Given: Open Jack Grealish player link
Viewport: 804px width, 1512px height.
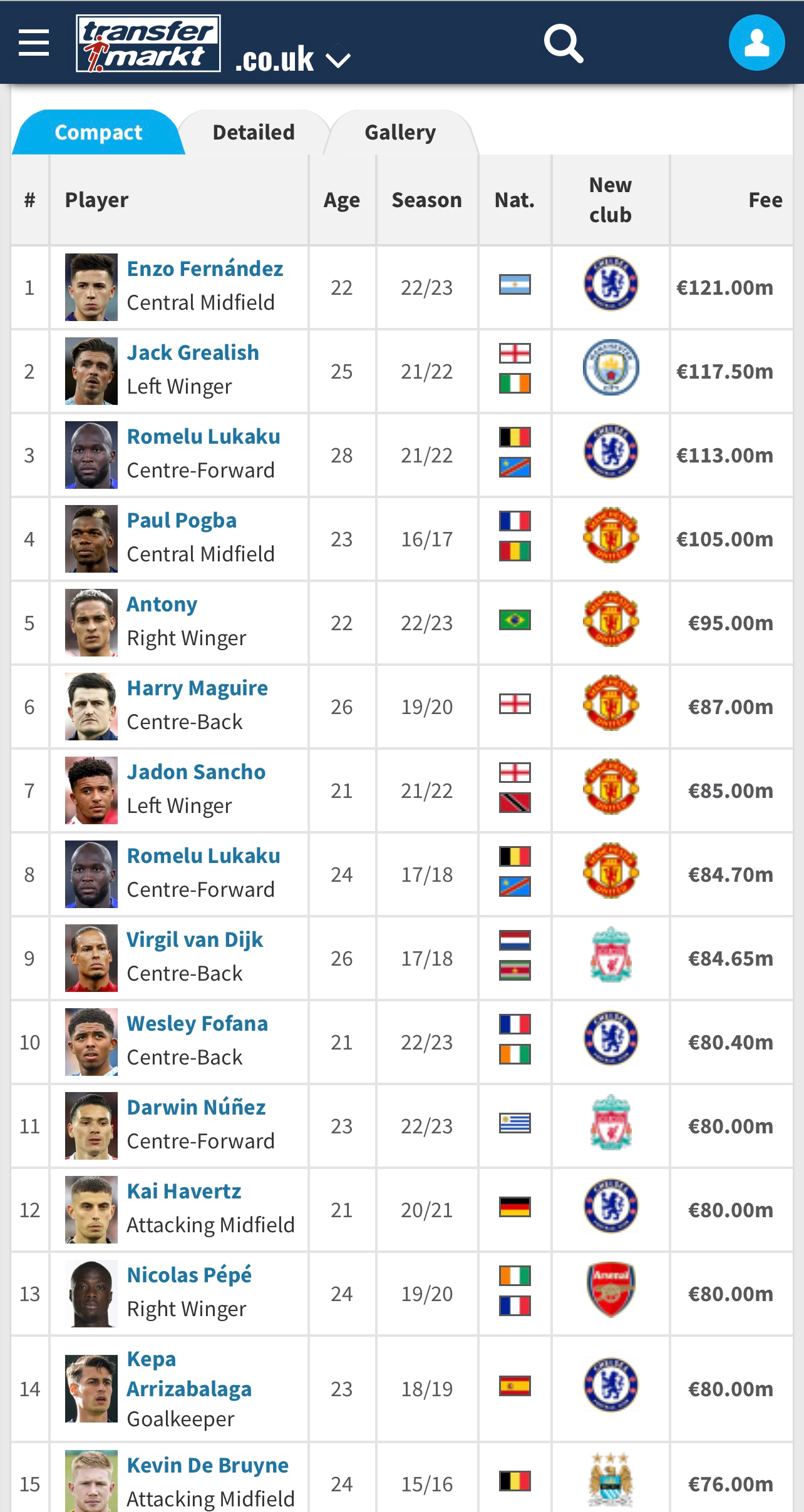Looking at the screenshot, I should [193, 352].
